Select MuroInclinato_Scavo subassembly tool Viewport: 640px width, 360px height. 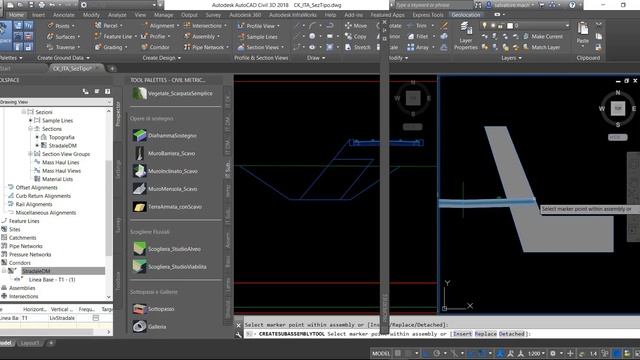coord(165,171)
